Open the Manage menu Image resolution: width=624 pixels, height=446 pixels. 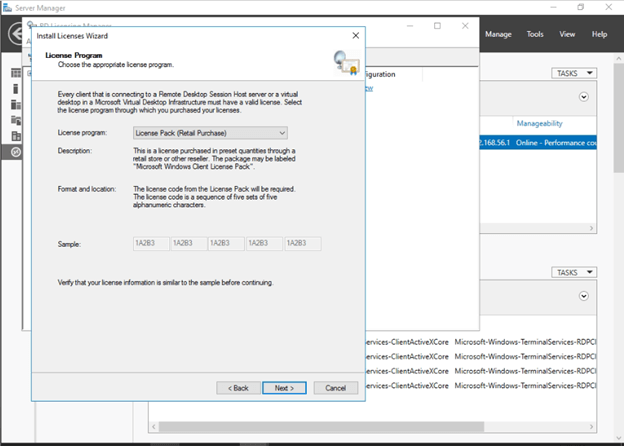(x=498, y=34)
